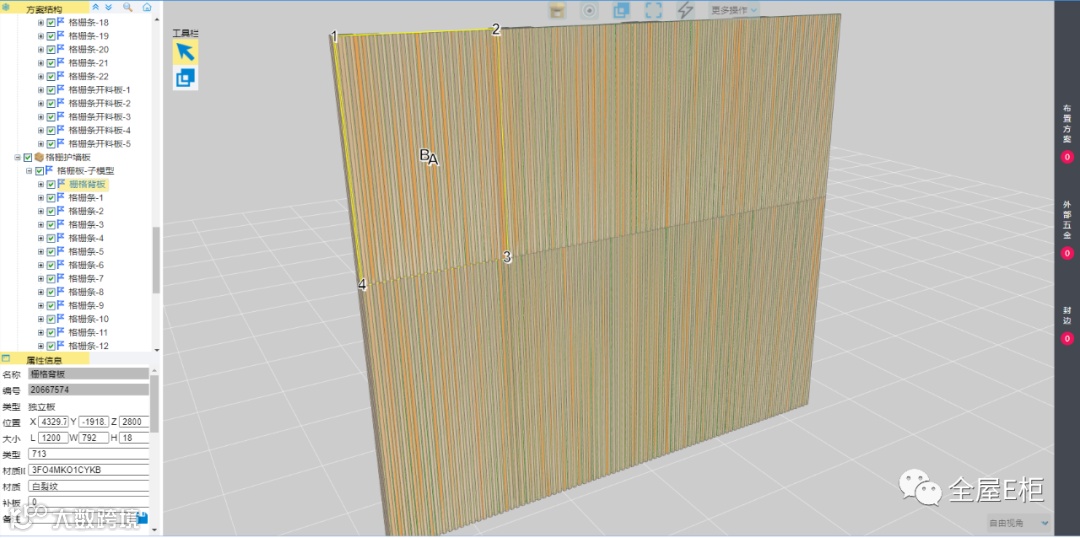1080x538 pixels.
Task: Click the flag icon of 栅格背板
Action: tap(61, 184)
